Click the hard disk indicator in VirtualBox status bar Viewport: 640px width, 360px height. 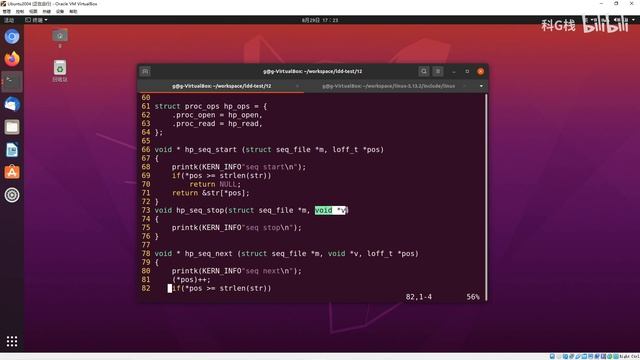click(x=552, y=356)
